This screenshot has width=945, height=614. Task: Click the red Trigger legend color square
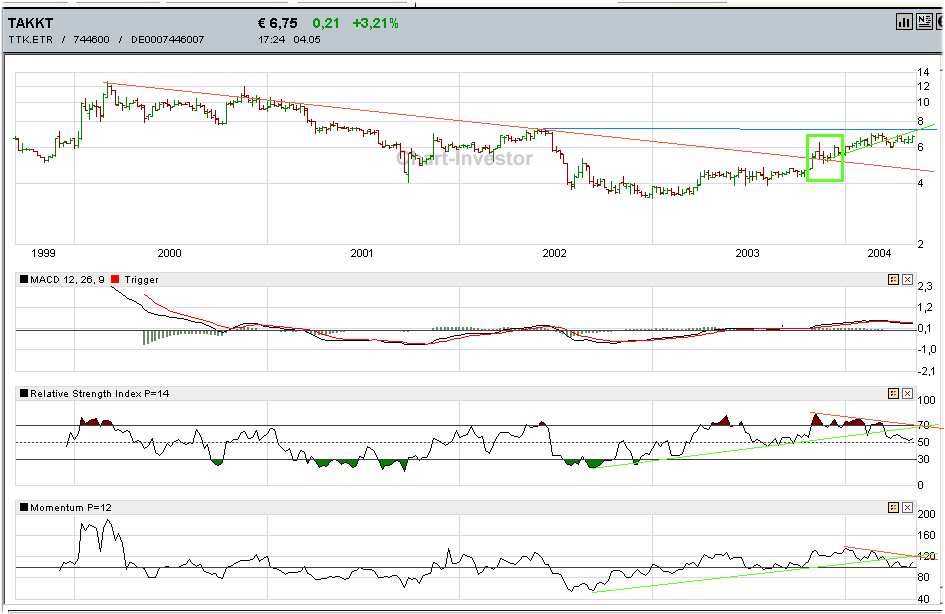click(x=116, y=280)
